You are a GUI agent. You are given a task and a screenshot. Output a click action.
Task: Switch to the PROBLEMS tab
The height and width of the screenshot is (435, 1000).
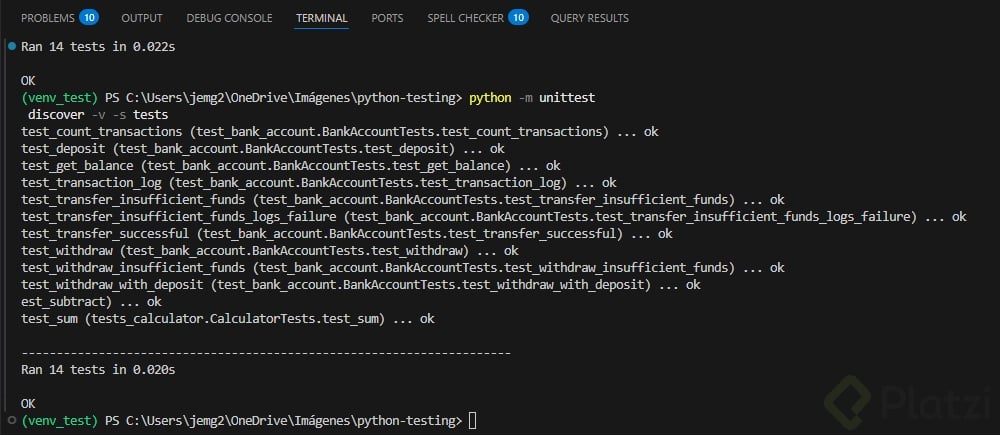click(47, 18)
